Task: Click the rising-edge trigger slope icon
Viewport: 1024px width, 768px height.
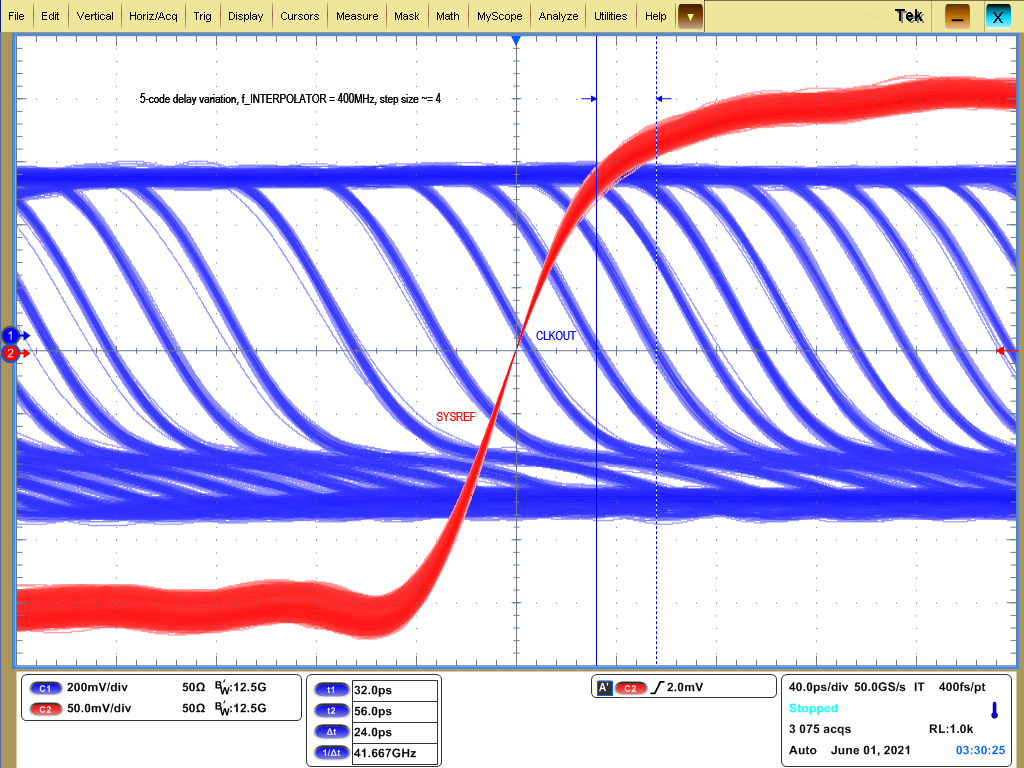Action: tap(656, 686)
